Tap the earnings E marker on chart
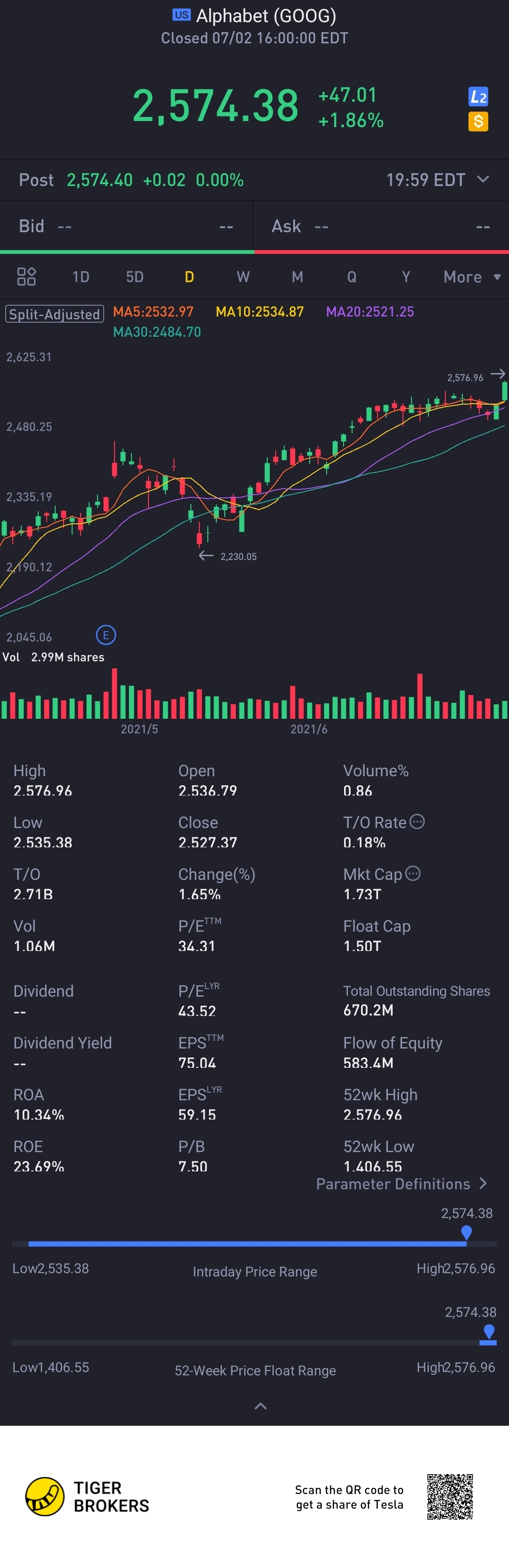Screen dimensions: 509x1568 click(106, 635)
